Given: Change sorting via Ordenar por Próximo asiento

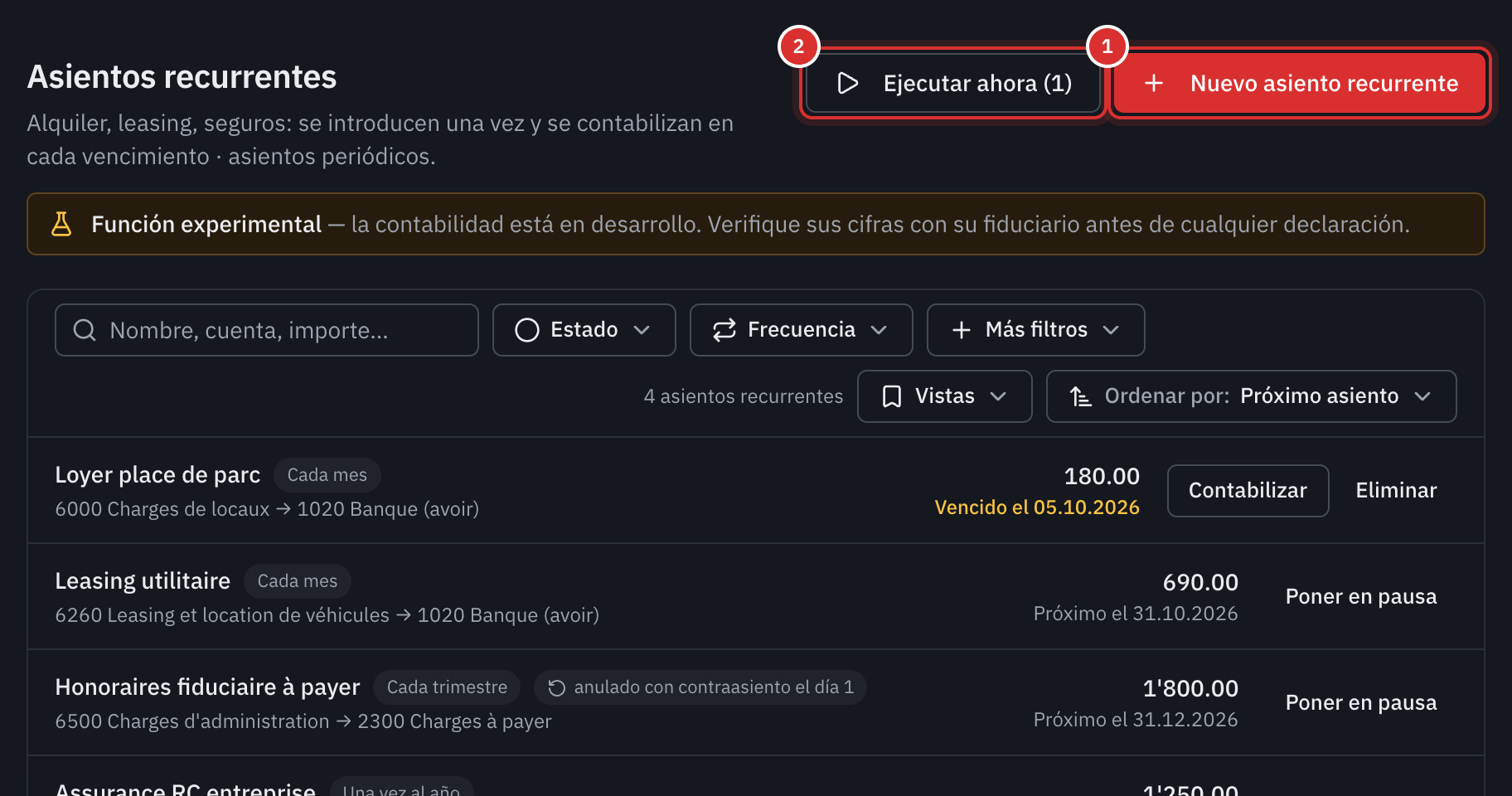Looking at the screenshot, I should [x=1252, y=396].
